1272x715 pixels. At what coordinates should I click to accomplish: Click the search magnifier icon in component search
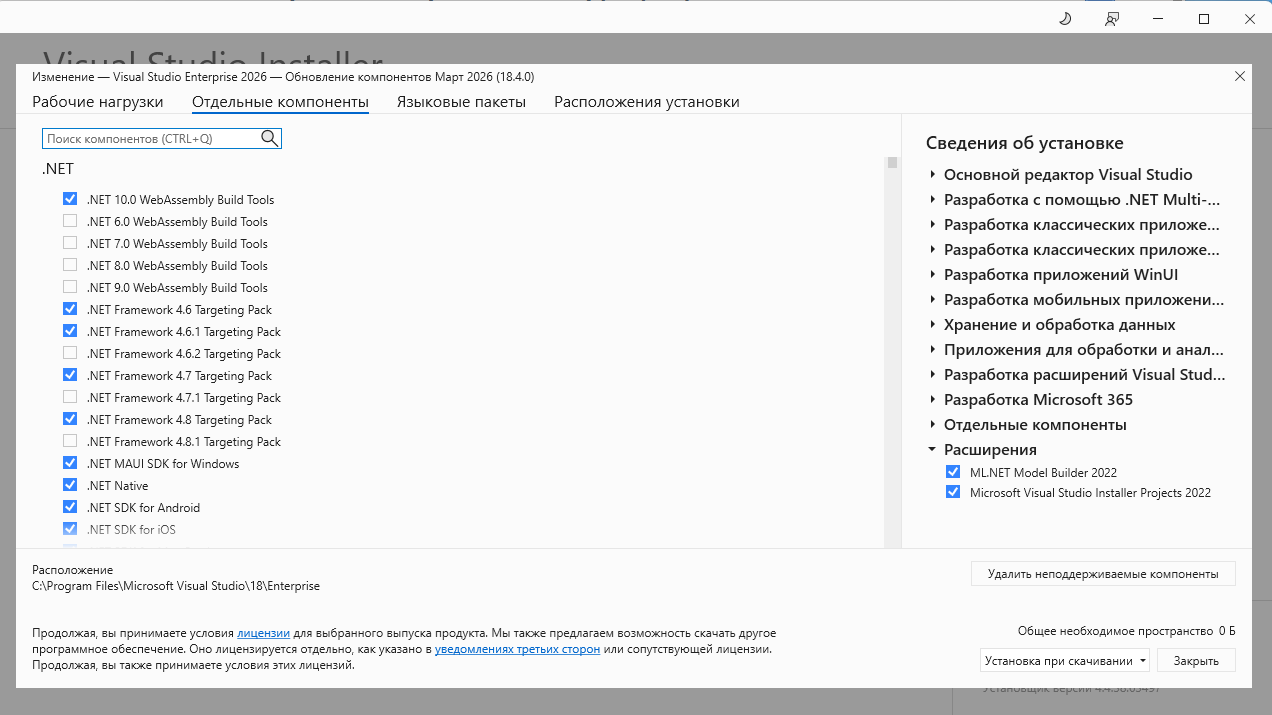tap(269, 138)
